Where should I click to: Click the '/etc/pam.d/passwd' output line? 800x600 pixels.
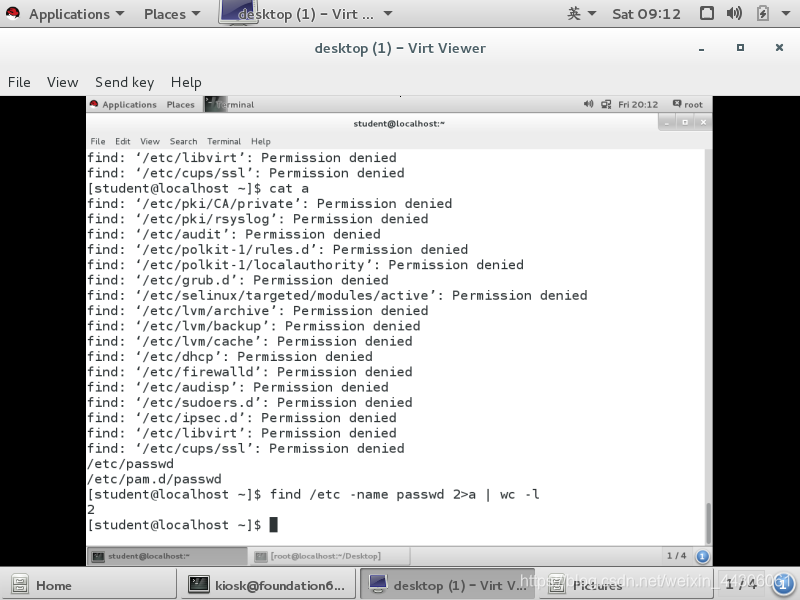click(x=154, y=480)
